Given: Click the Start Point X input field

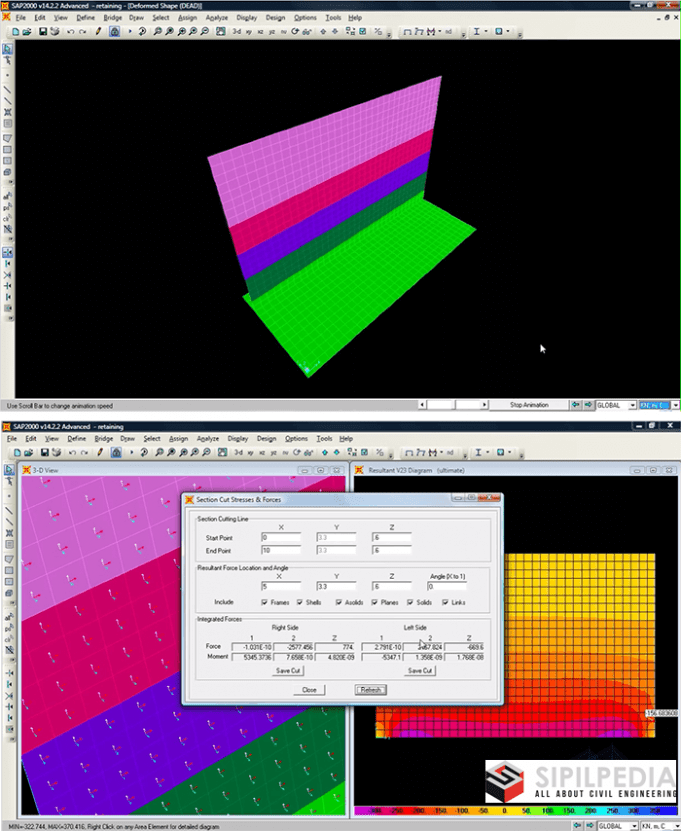Looking at the screenshot, I should coord(280,537).
